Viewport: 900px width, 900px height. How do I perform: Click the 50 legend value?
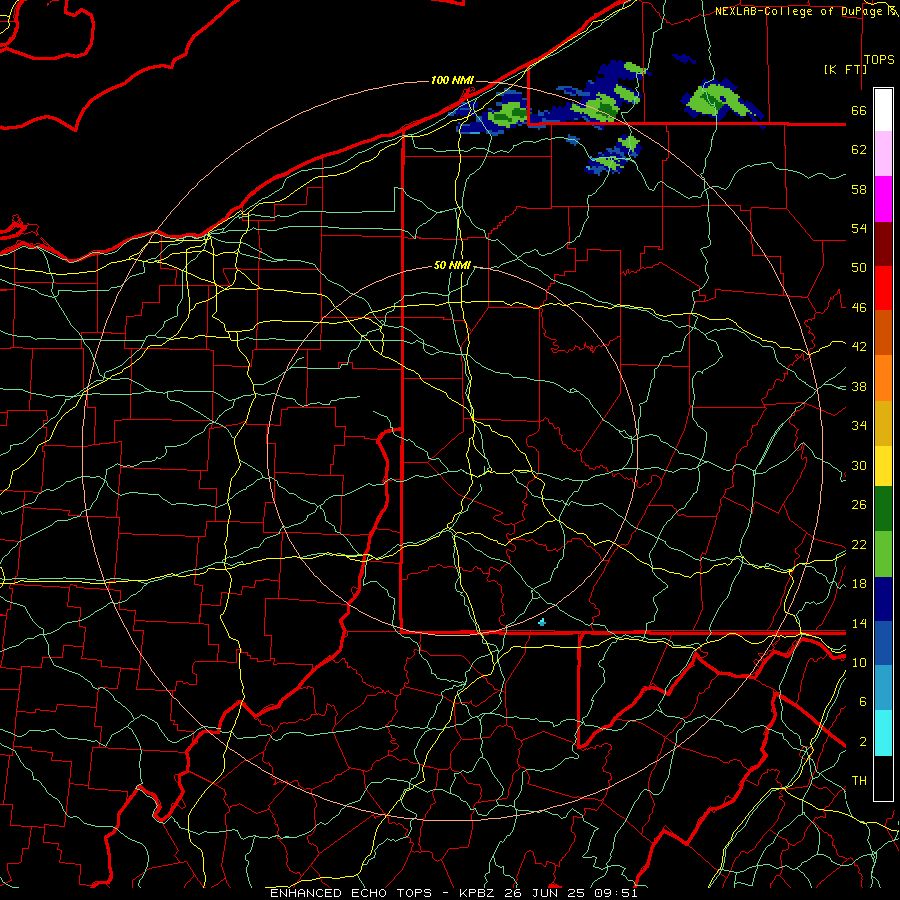(859, 267)
